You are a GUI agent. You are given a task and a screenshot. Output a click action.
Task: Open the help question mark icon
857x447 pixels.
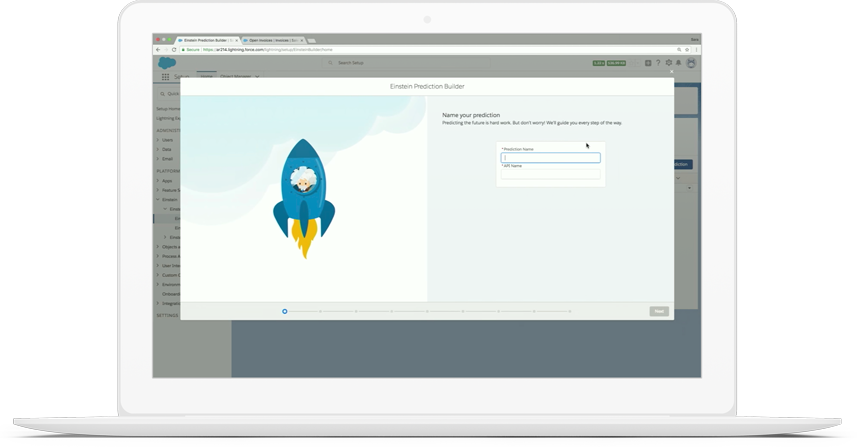(x=658, y=63)
